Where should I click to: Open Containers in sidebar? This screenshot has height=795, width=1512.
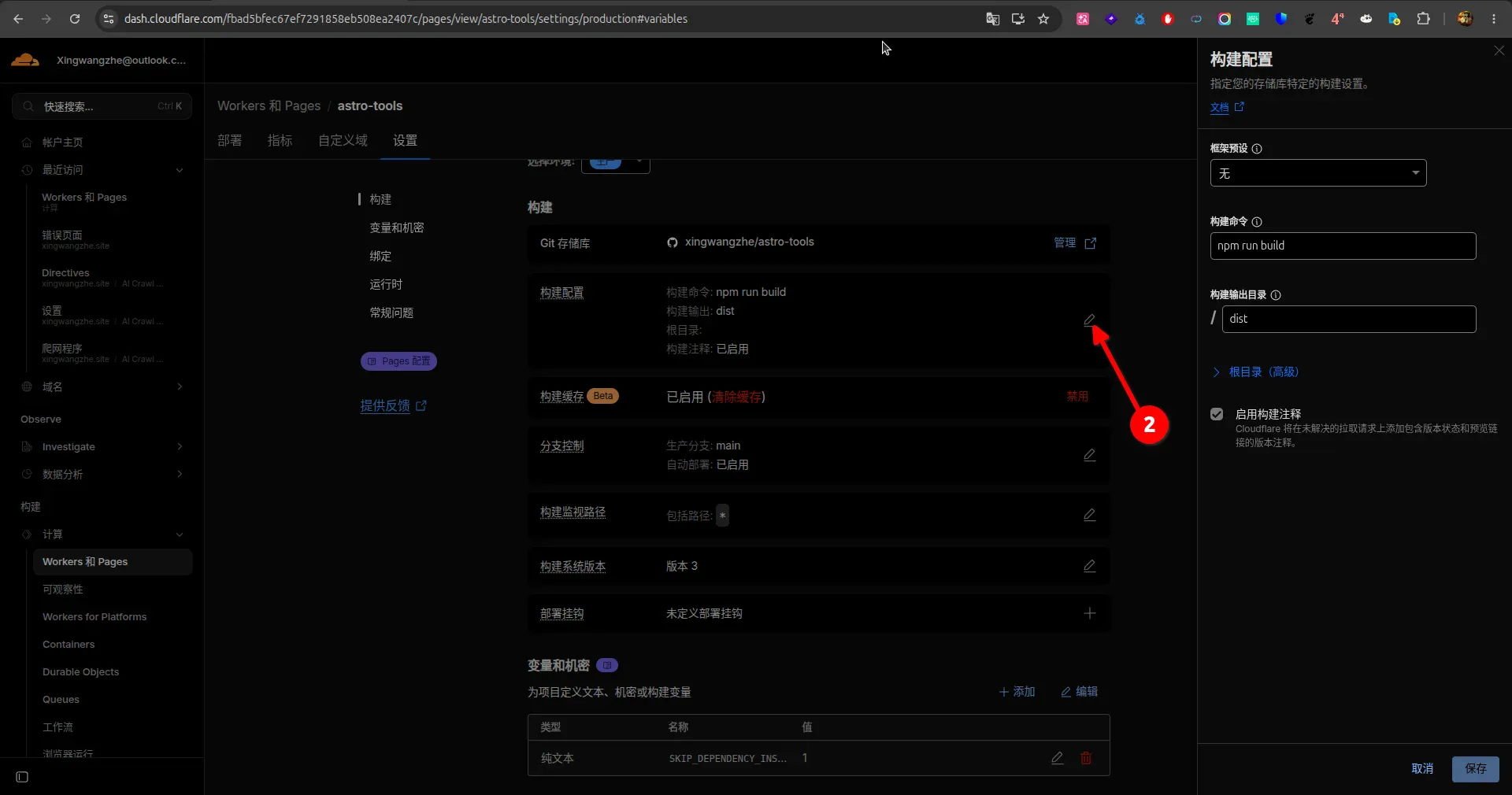point(69,645)
